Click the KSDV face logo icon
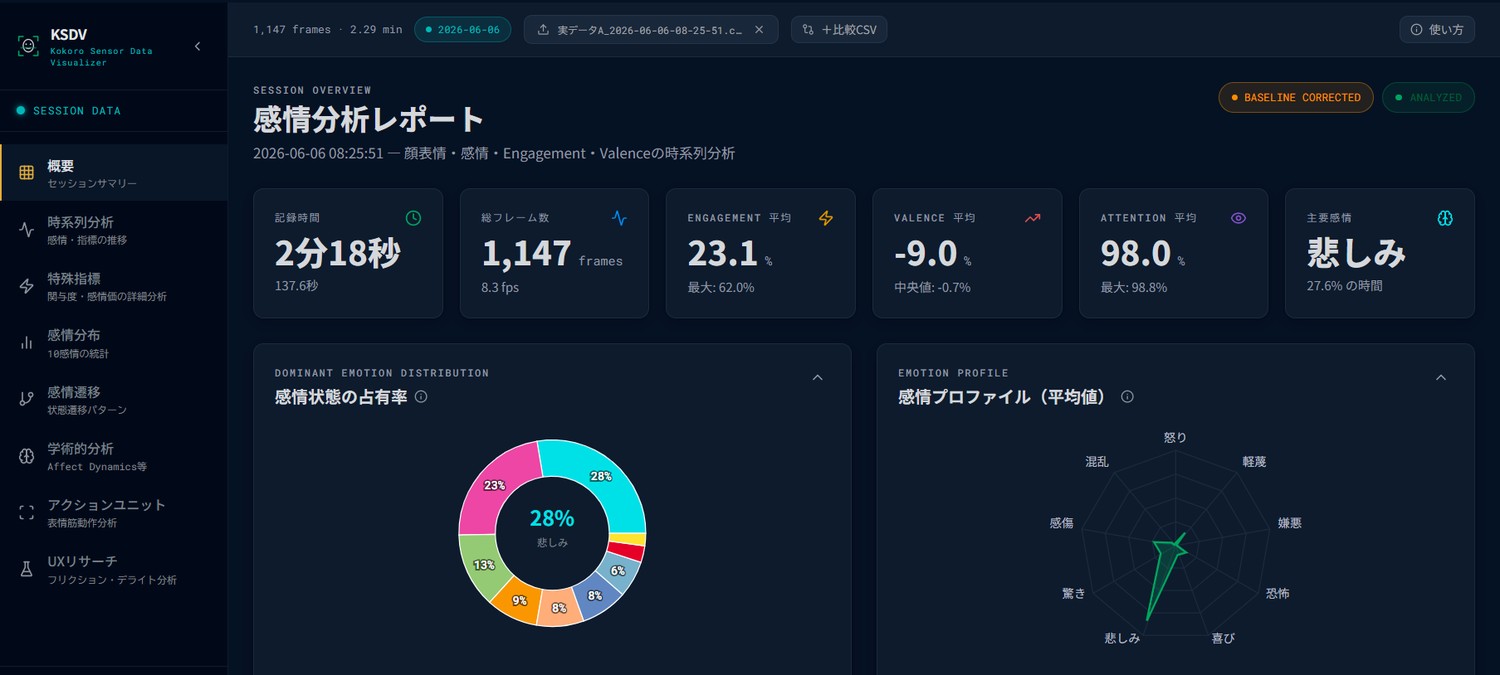Screen dimensions: 1500x675 coord(28,46)
